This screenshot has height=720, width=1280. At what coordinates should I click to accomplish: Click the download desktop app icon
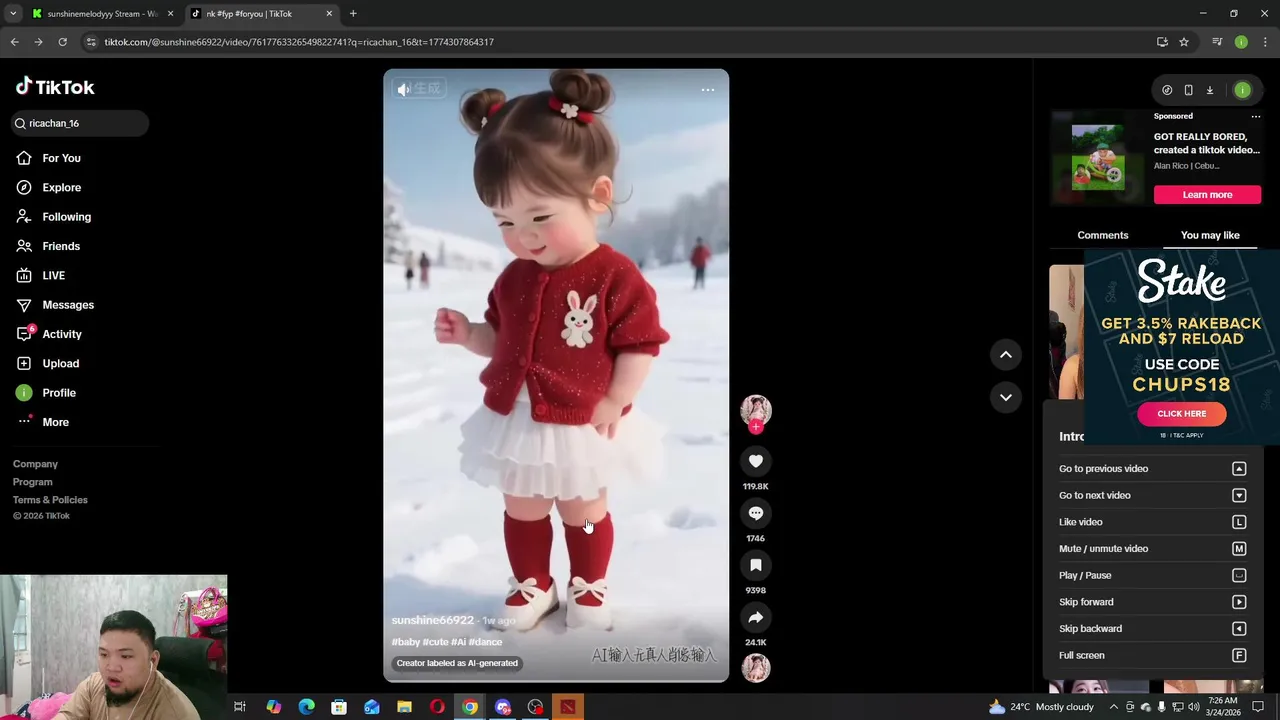click(1209, 90)
